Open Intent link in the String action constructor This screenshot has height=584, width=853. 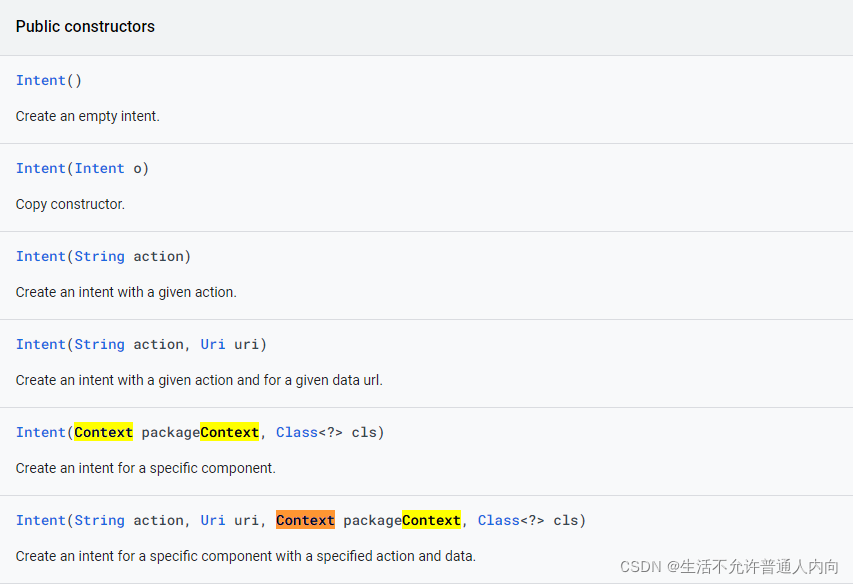click(x=41, y=257)
